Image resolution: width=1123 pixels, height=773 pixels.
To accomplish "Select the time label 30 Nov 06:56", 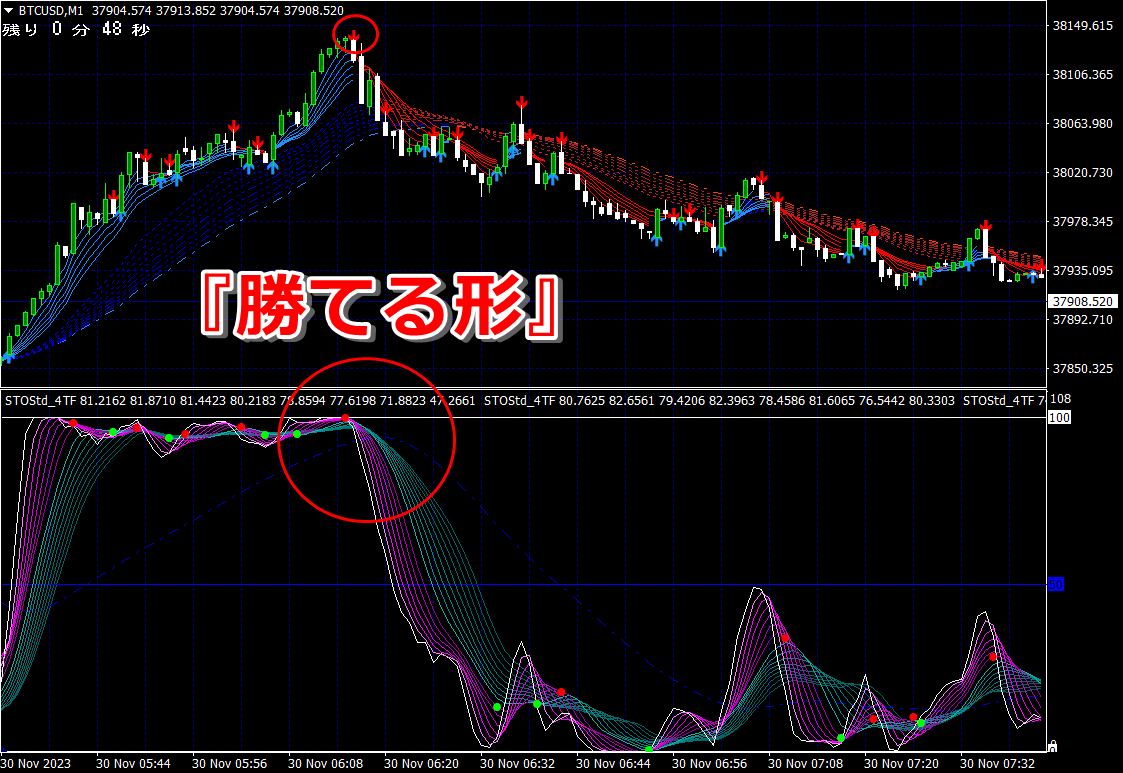I will [x=709, y=764].
